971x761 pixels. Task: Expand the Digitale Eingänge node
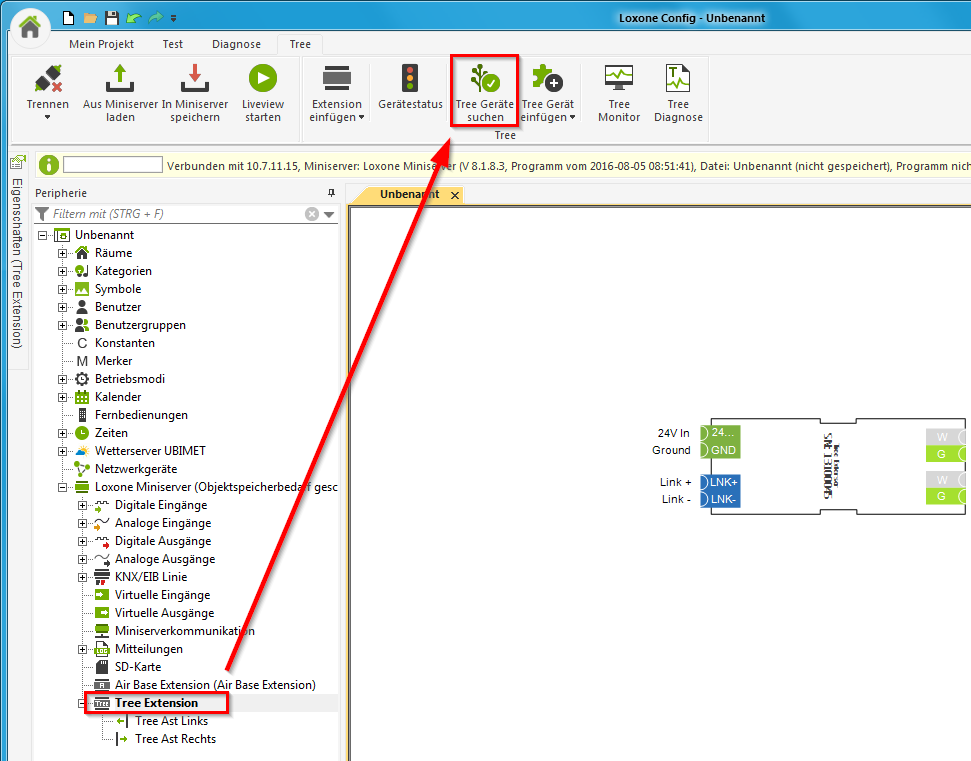point(83,505)
